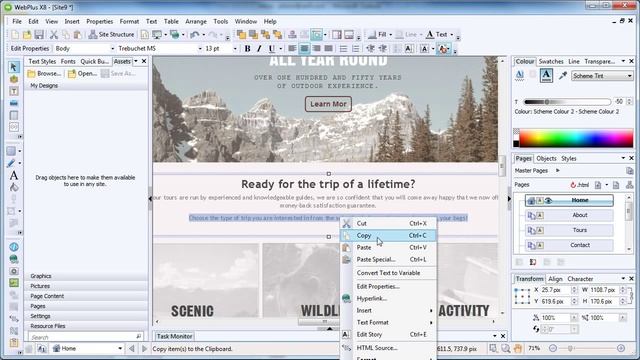Click the Learn More button on page
640x360 pixels.
[328, 104]
